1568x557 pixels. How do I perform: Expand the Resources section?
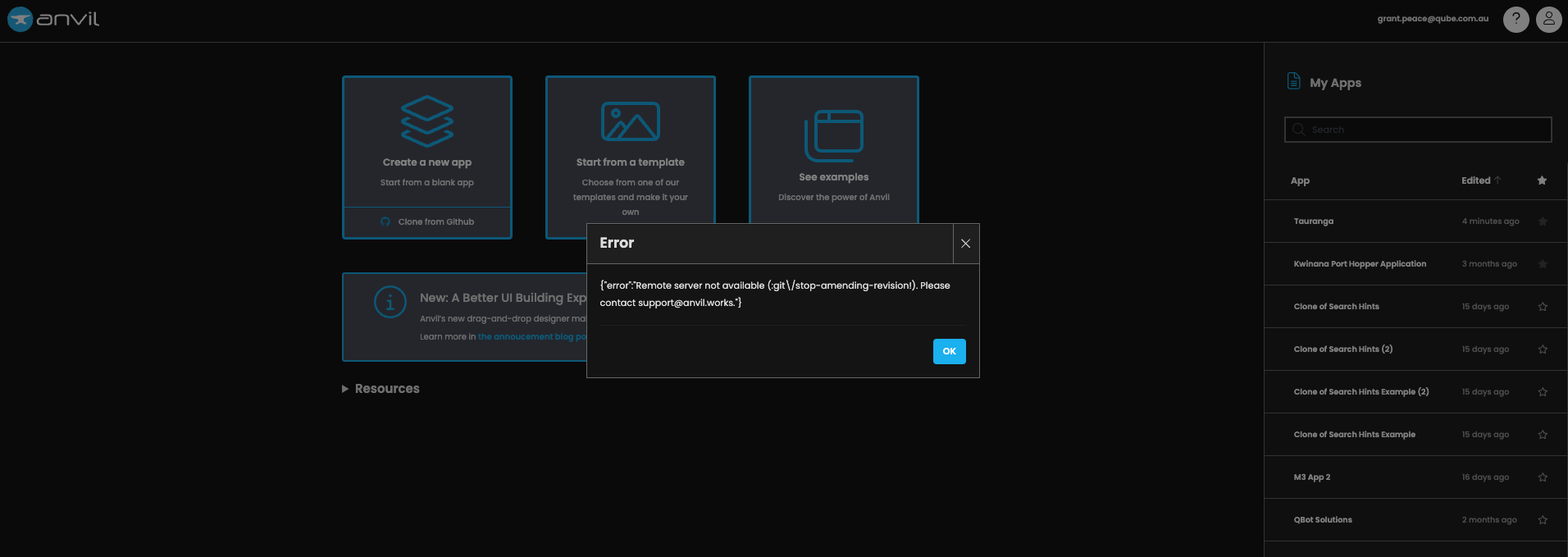[381, 389]
